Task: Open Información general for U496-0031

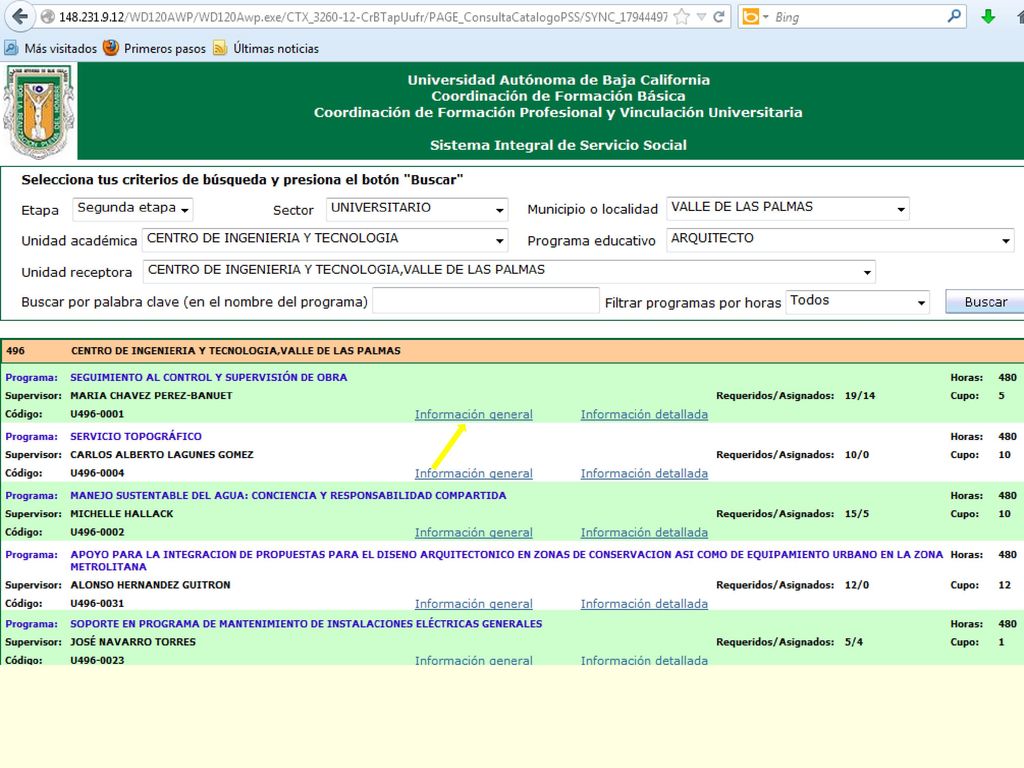Action: (473, 603)
